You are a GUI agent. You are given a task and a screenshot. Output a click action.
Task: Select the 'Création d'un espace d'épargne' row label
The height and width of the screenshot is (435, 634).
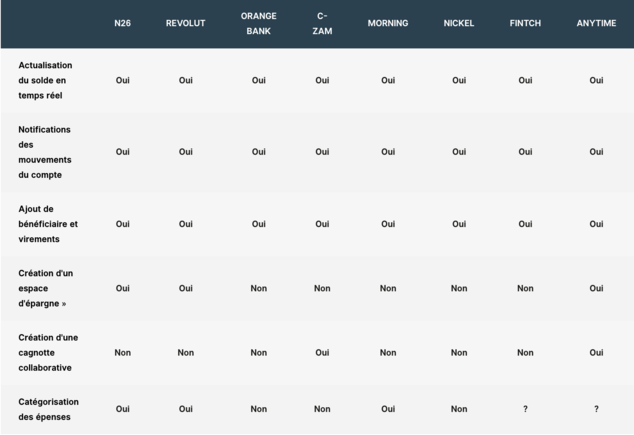click(46, 288)
